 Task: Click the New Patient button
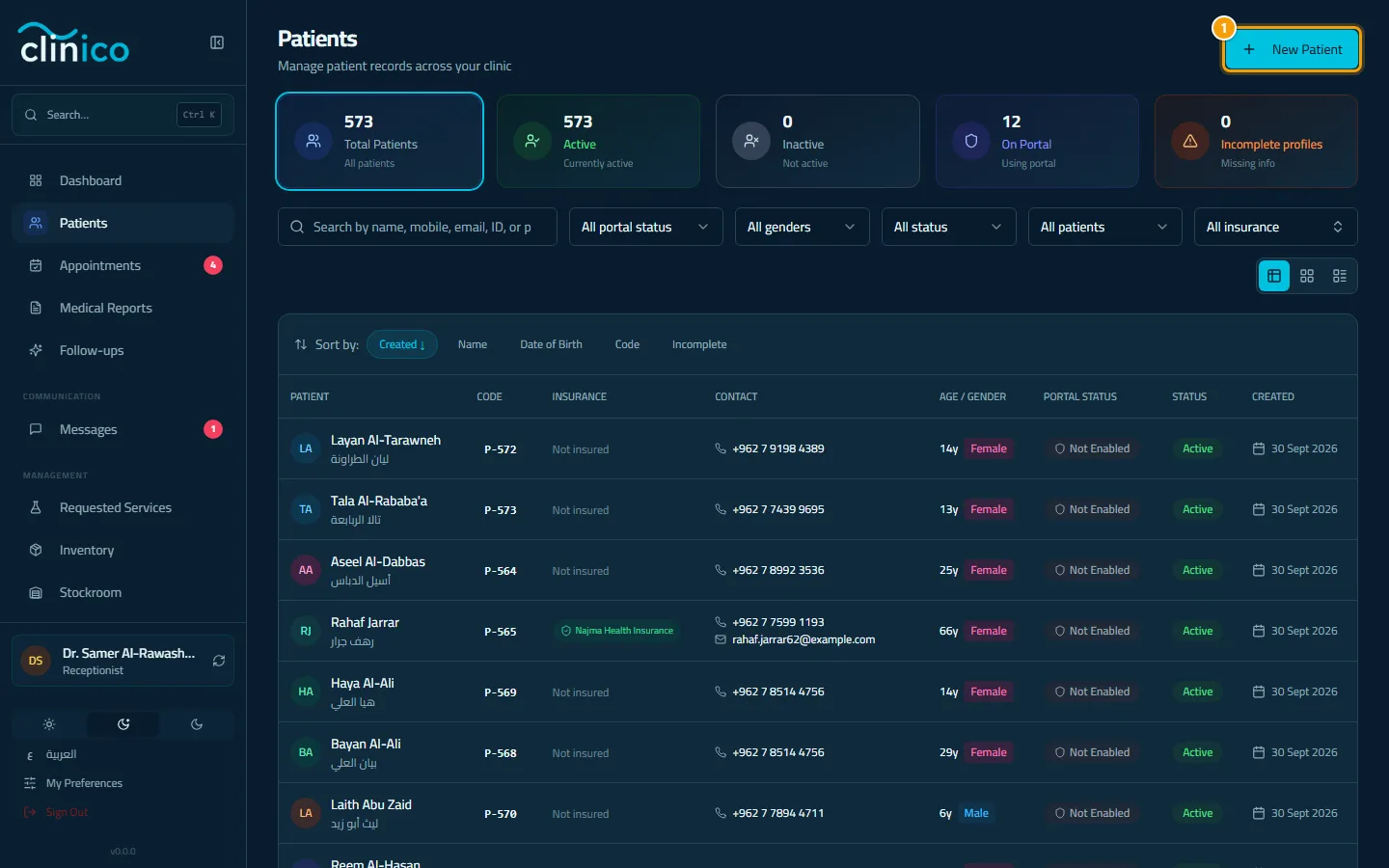(1293, 49)
